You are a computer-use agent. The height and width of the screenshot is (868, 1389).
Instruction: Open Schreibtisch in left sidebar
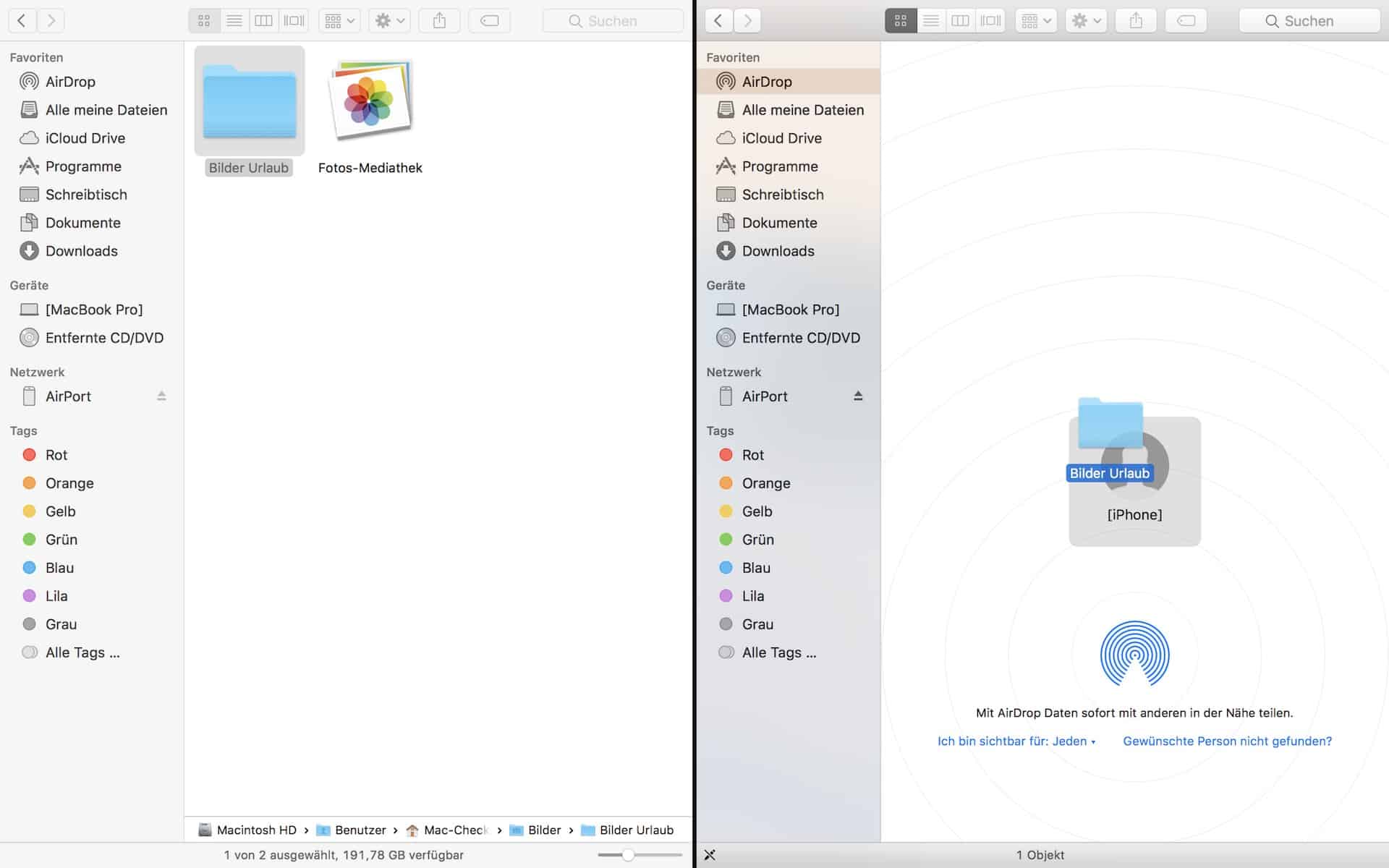tap(92, 195)
